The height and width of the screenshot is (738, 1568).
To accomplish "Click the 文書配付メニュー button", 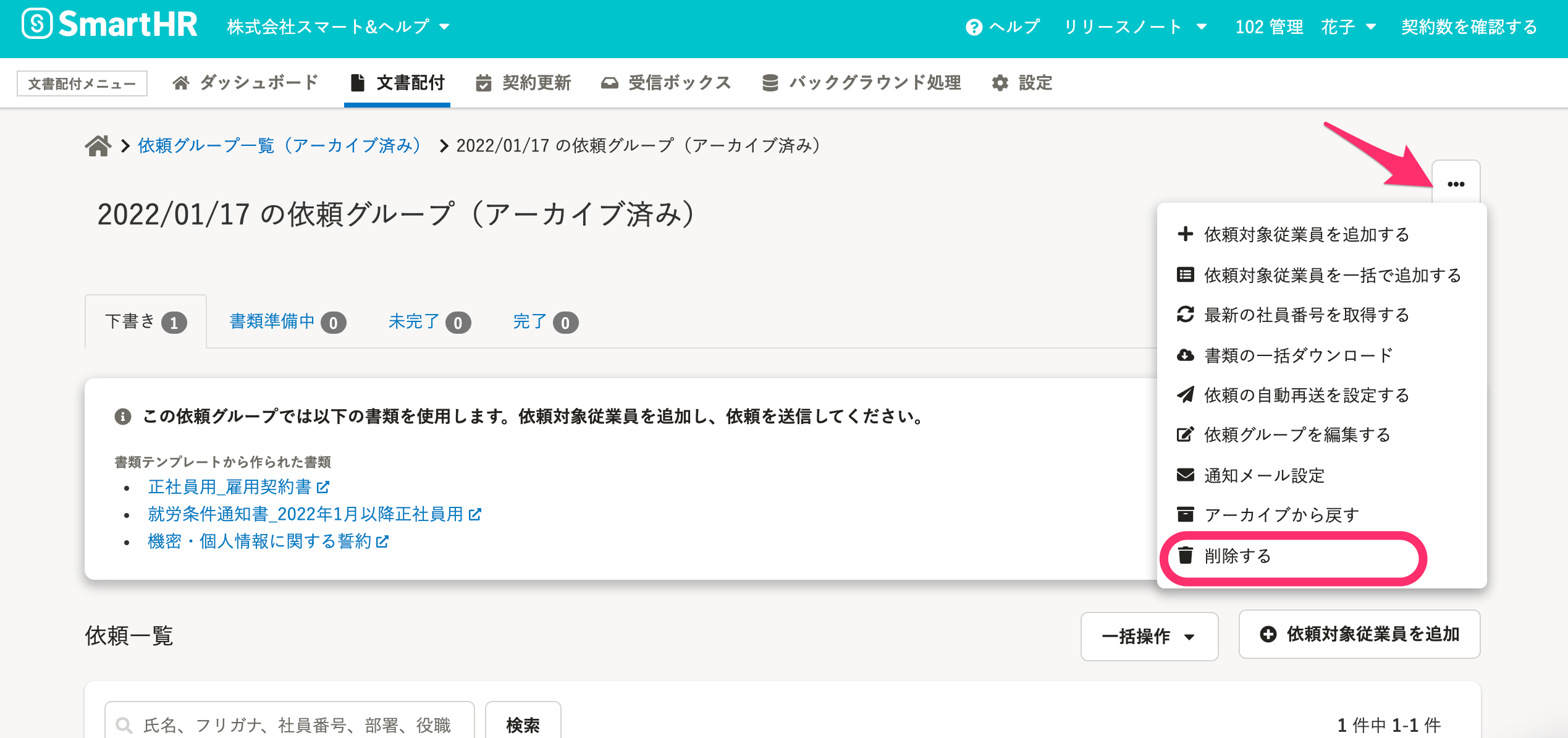I will (x=82, y=83).
